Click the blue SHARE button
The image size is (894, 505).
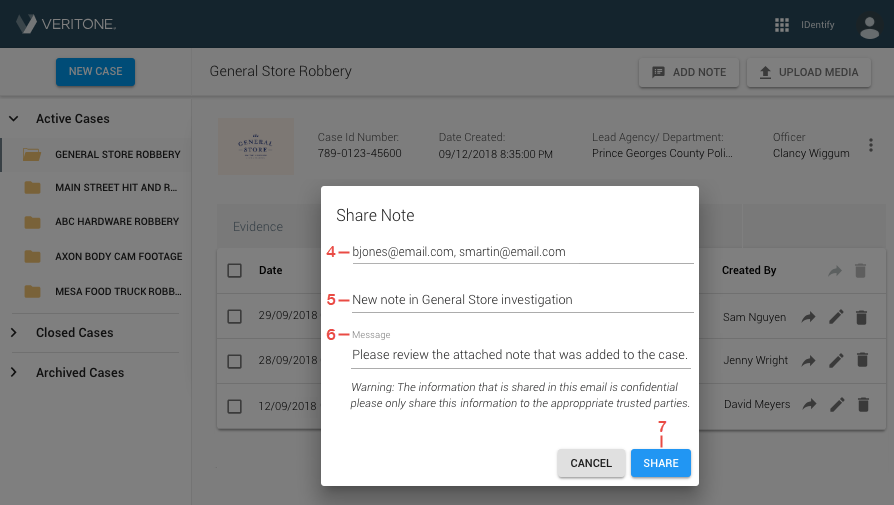660,463
